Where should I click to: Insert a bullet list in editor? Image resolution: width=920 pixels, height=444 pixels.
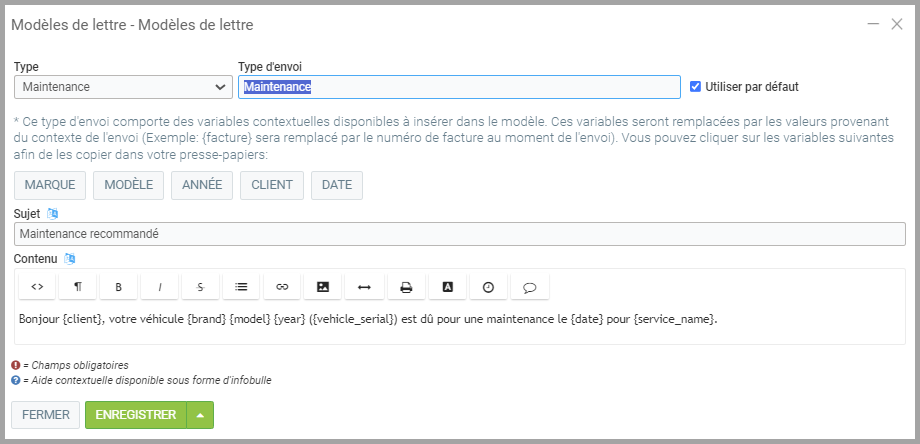241,287
